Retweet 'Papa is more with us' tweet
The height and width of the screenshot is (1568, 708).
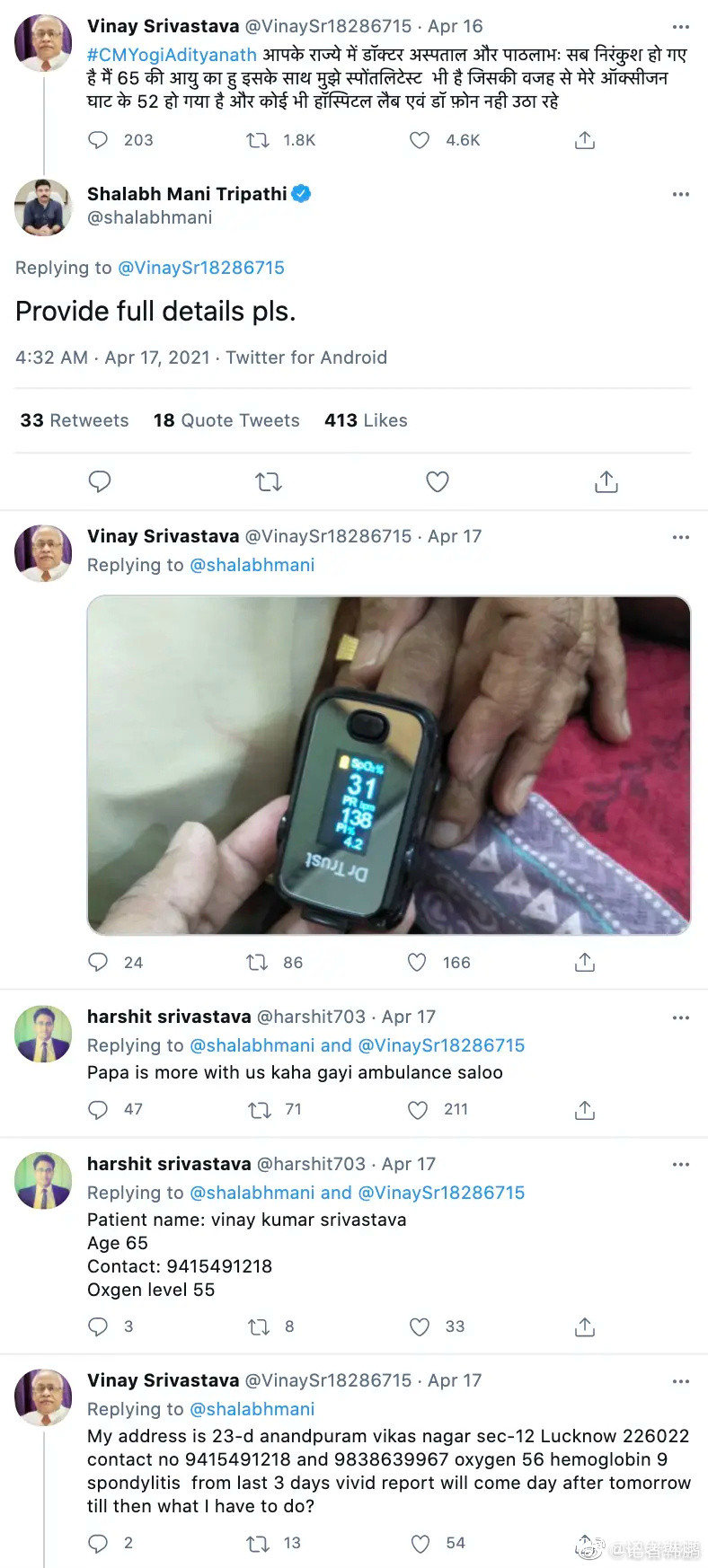[260, 1110]
